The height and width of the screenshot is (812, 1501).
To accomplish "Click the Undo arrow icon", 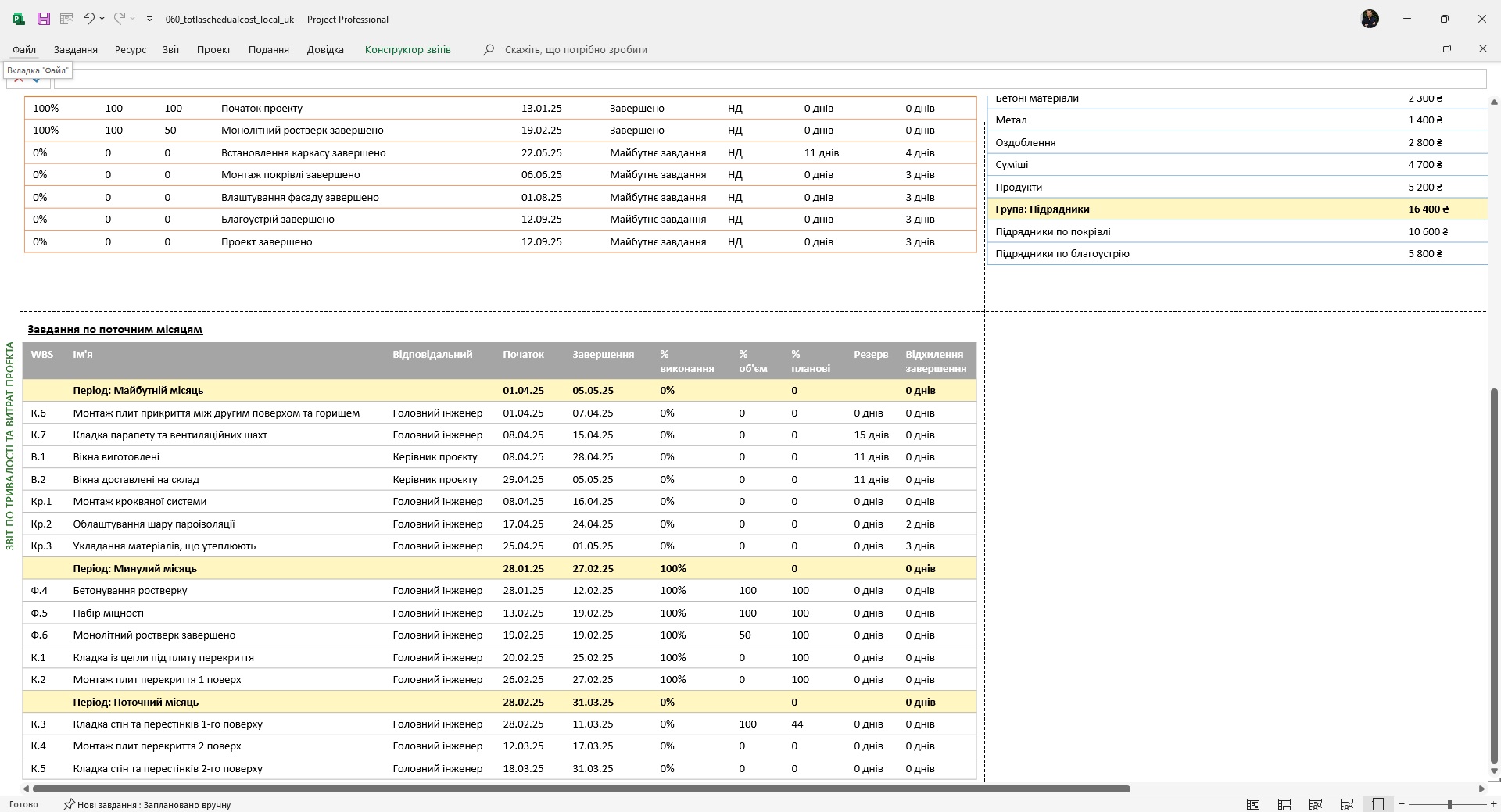I will [88, 18].
